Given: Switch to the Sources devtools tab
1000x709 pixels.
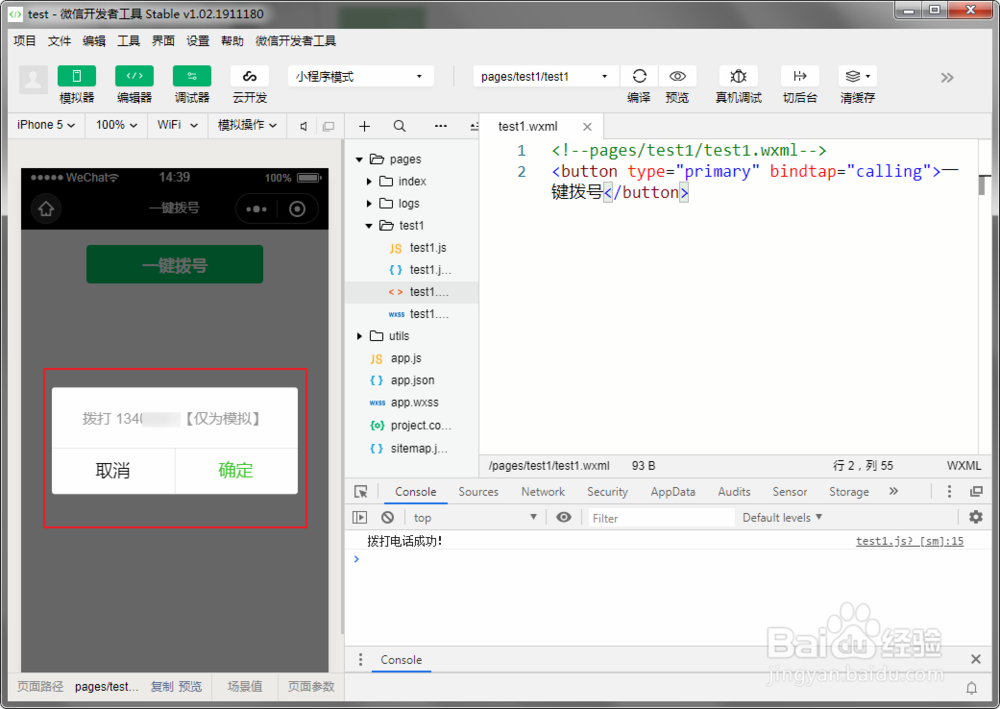Looking at the screenshot, I should coord(478,492).
